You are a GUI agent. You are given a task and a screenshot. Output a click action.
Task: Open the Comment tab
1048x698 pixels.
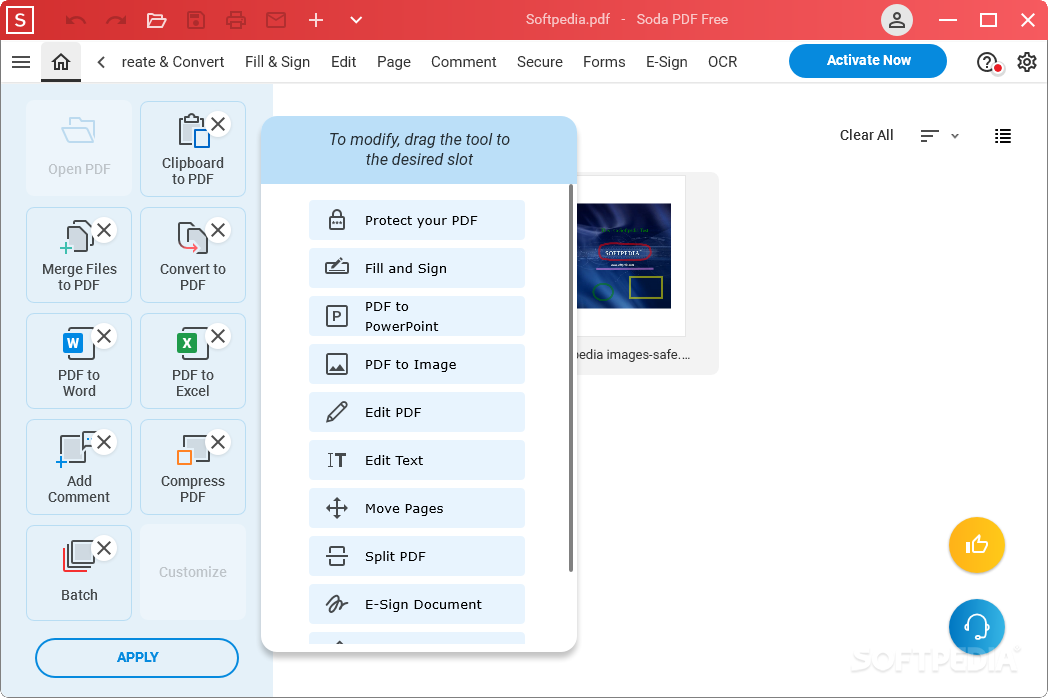464,62
